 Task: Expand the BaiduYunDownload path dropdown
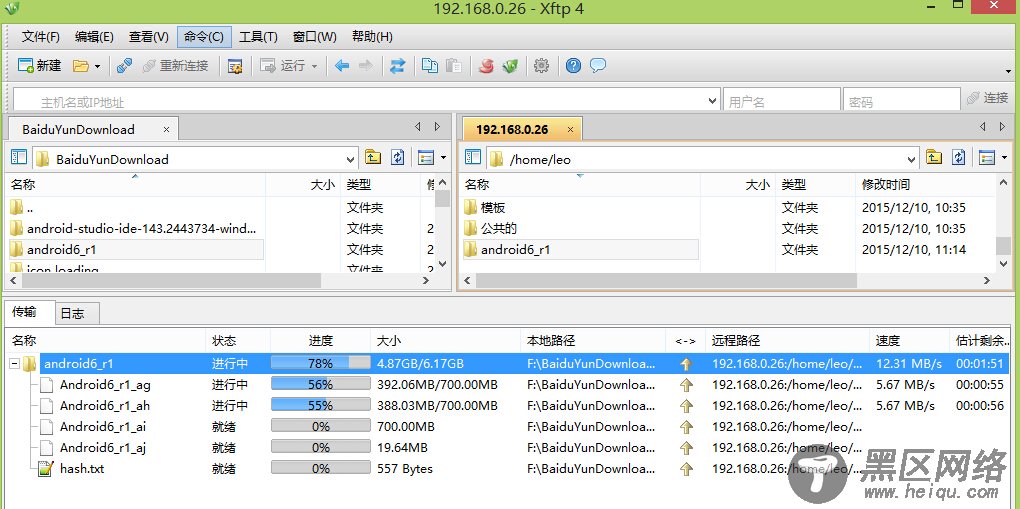coord(351,159)
